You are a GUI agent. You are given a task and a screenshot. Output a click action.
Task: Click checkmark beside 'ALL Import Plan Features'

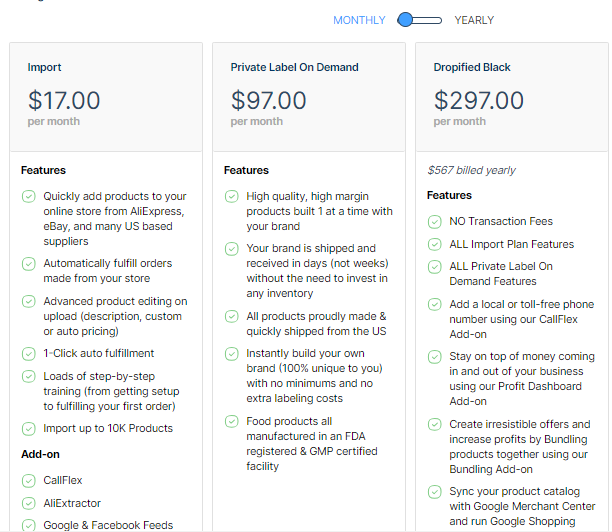click(435, 244)
